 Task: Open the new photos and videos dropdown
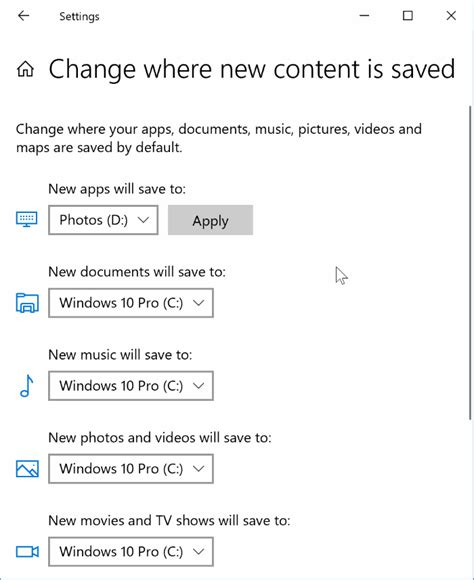[131, 469]
